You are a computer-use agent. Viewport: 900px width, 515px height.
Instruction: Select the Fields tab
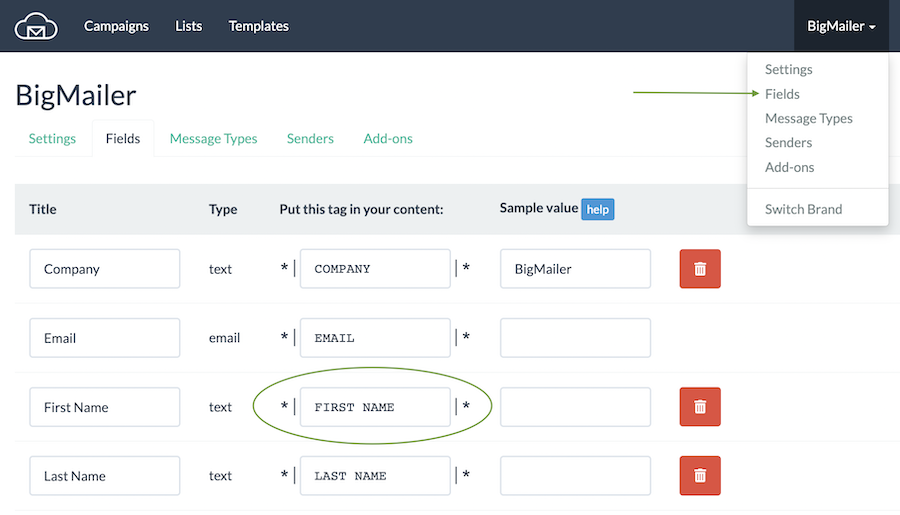(123, 138)
